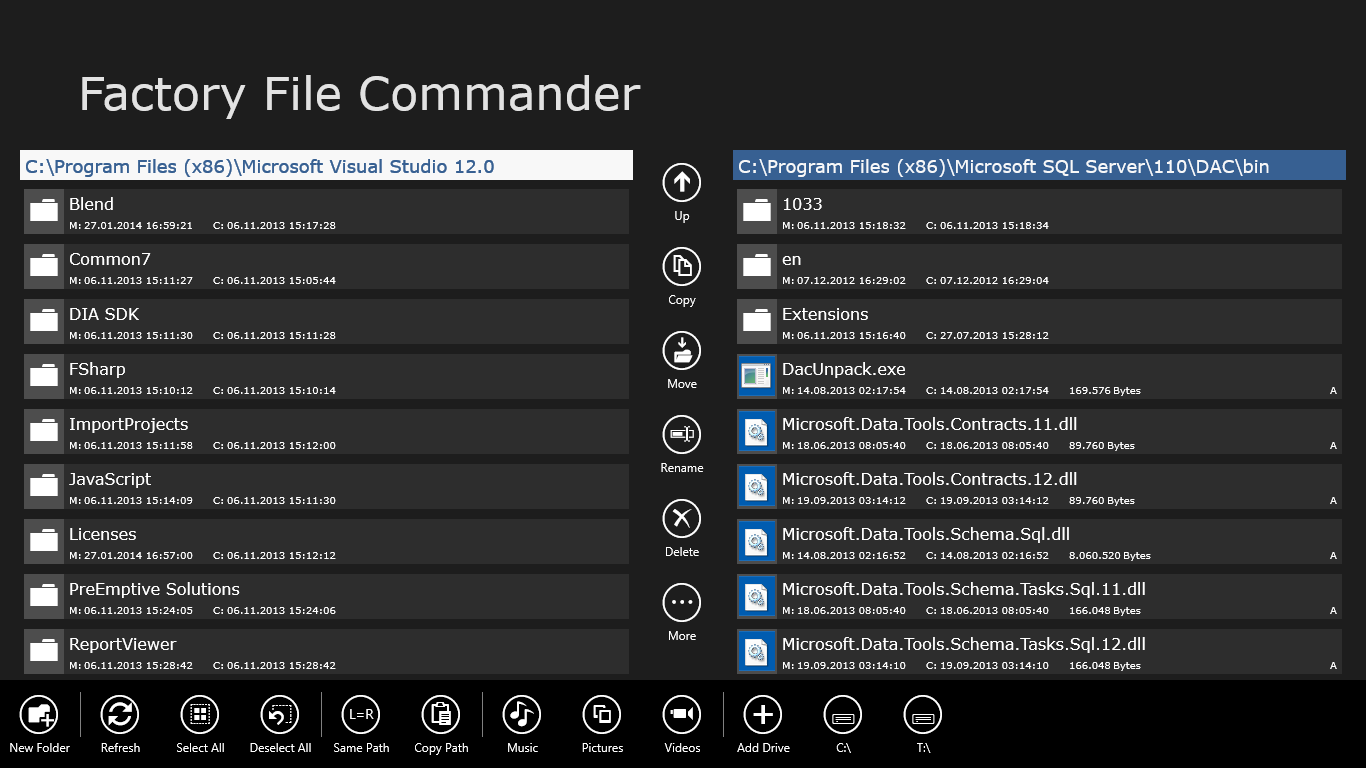Click the Deselect All icon

coord(280,715)
